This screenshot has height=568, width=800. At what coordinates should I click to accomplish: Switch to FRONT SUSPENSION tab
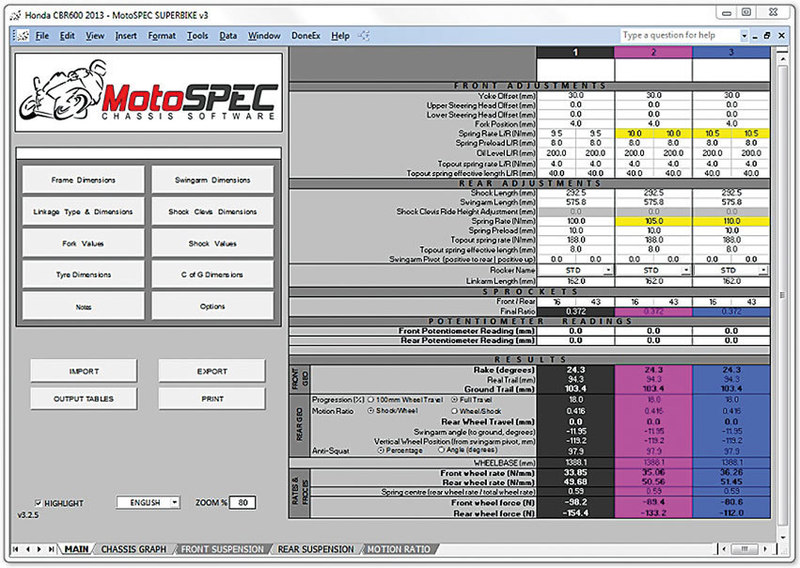pos(222,549)
